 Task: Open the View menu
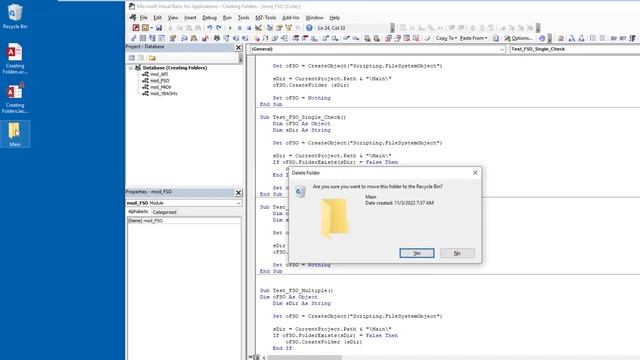click(x=173, y=18)
